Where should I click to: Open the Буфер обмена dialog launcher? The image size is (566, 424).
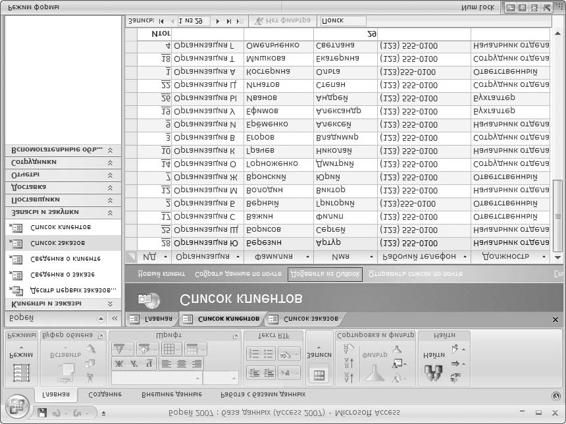click(x=101, y=336)
